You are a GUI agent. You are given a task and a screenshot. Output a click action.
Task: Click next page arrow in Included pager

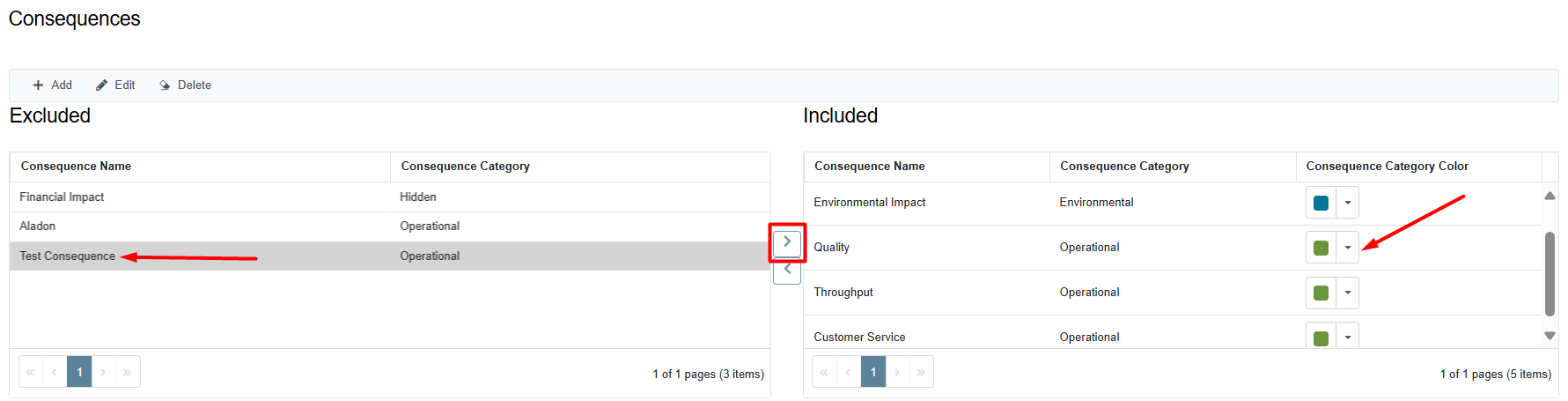(897, 372)
